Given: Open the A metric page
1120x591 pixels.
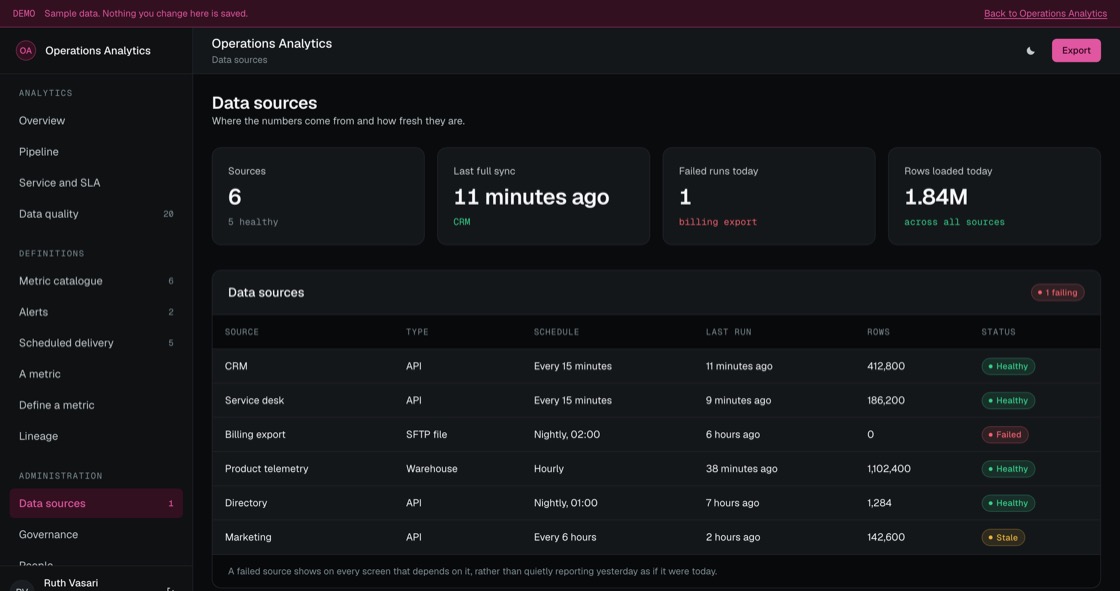Looking at the screenshot, I should click(x=96, y=374).
